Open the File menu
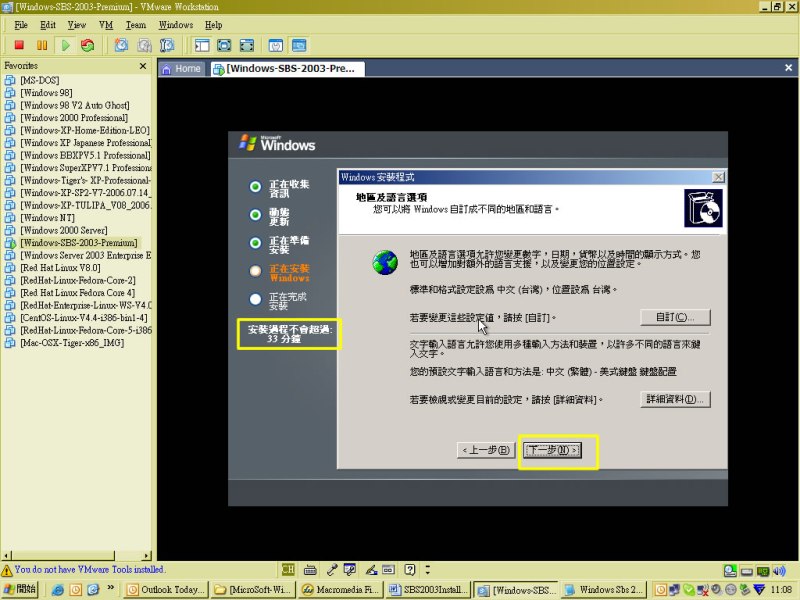 pyautogui.click(x=21, y=25)
